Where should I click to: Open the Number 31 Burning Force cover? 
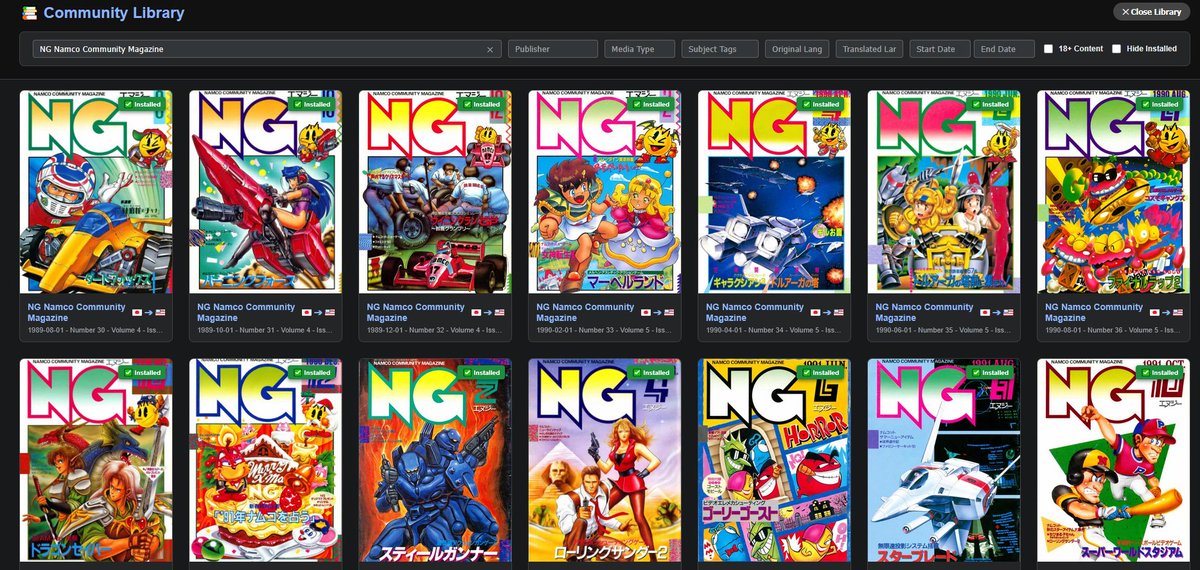pyautogui.click(x=265, y=191)
